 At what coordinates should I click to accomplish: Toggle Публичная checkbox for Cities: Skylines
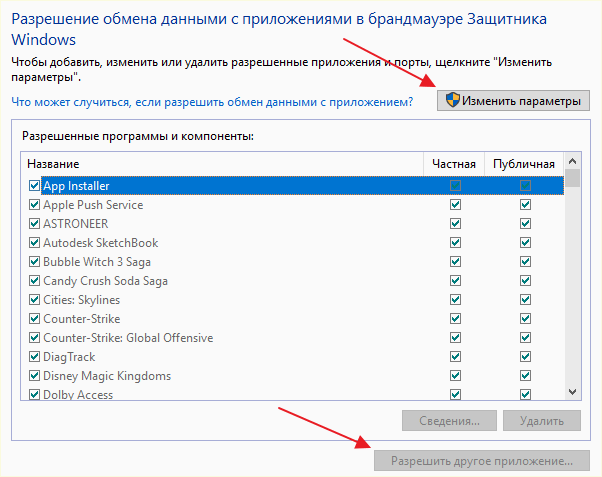[525, 300]
